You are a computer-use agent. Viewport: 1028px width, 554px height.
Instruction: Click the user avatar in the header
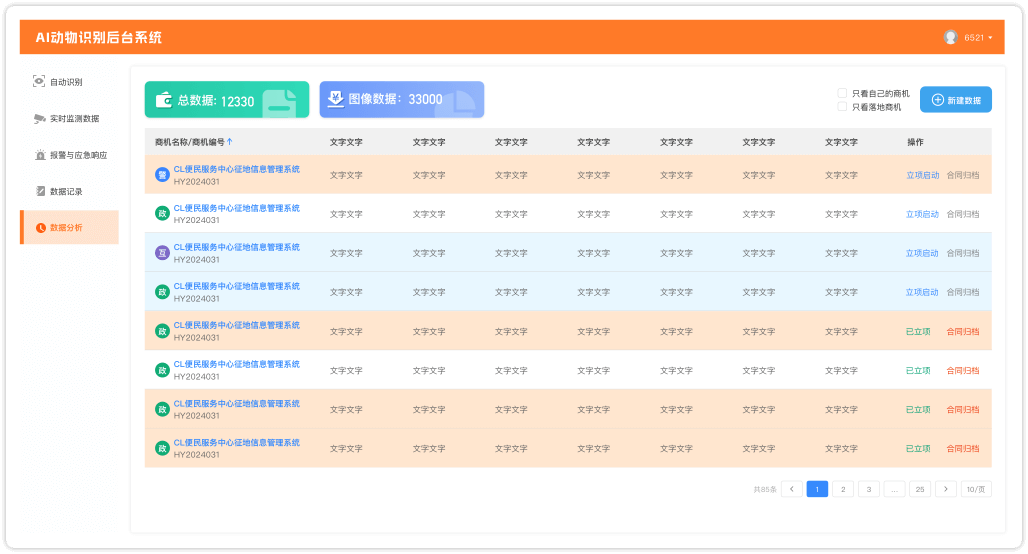click(x=950, y=37)
